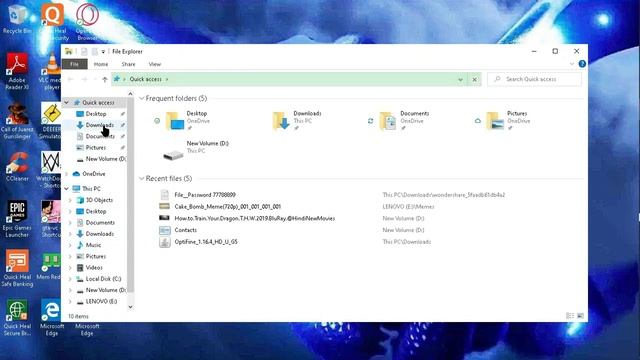Click the address bar X stop button
This screenshot has width=640, height=360.
click(x=474, y=80)
